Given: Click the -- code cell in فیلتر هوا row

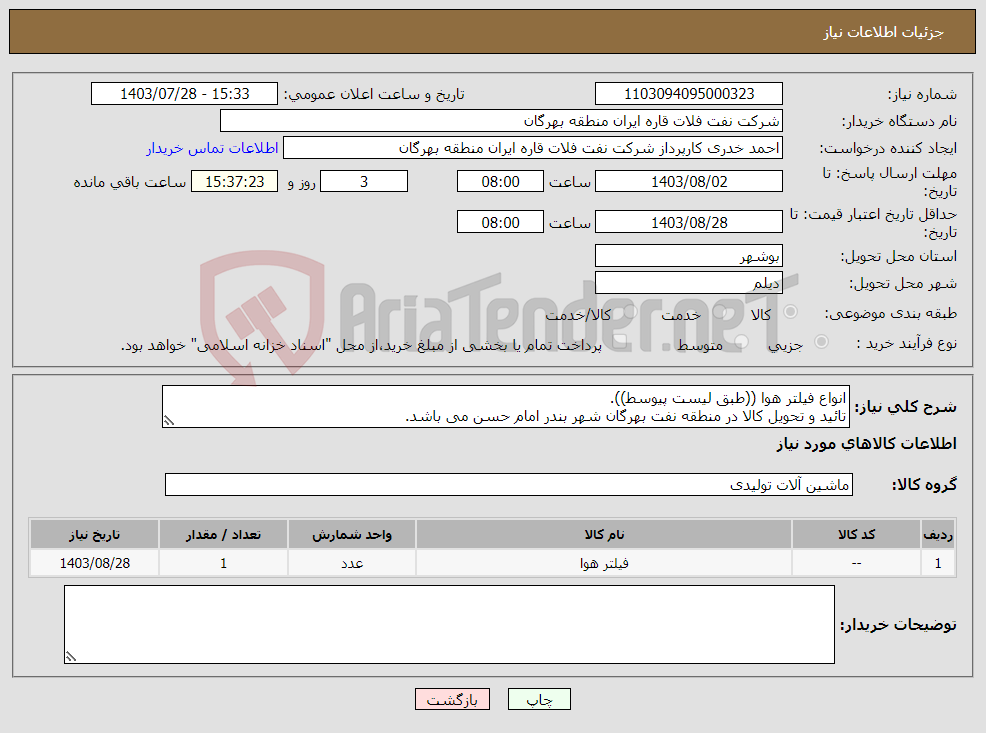Looking at the screenshot, I should pos(856,563).
